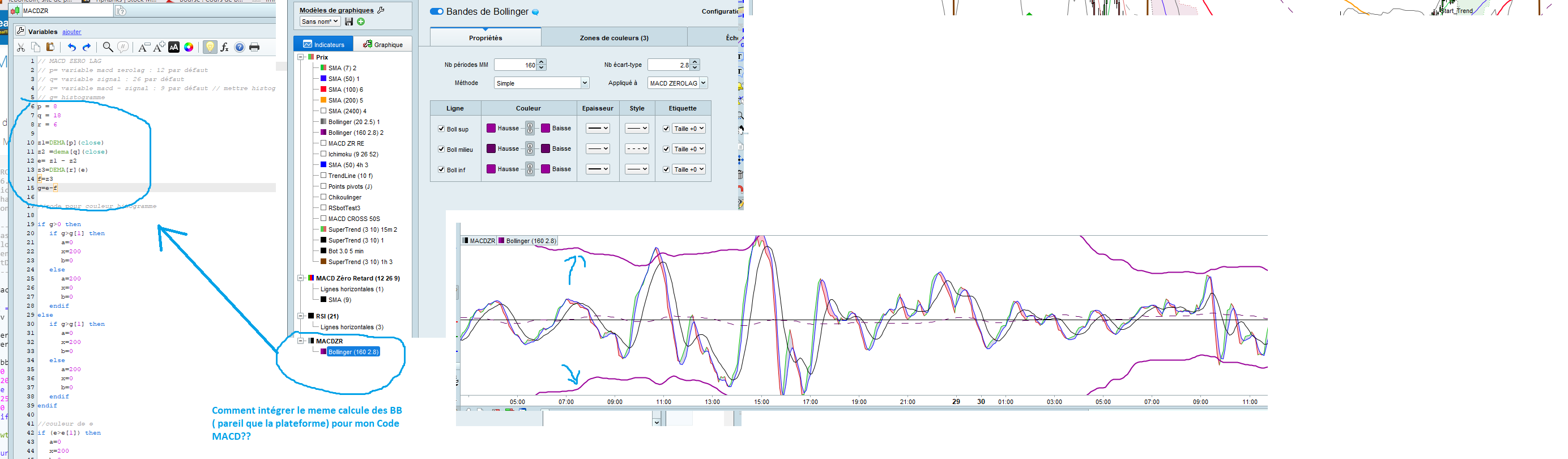The width and height of the screenshot is (1568, 459).
Task: Click the Modèles de graphiques heading link
Action: point(336,10)
